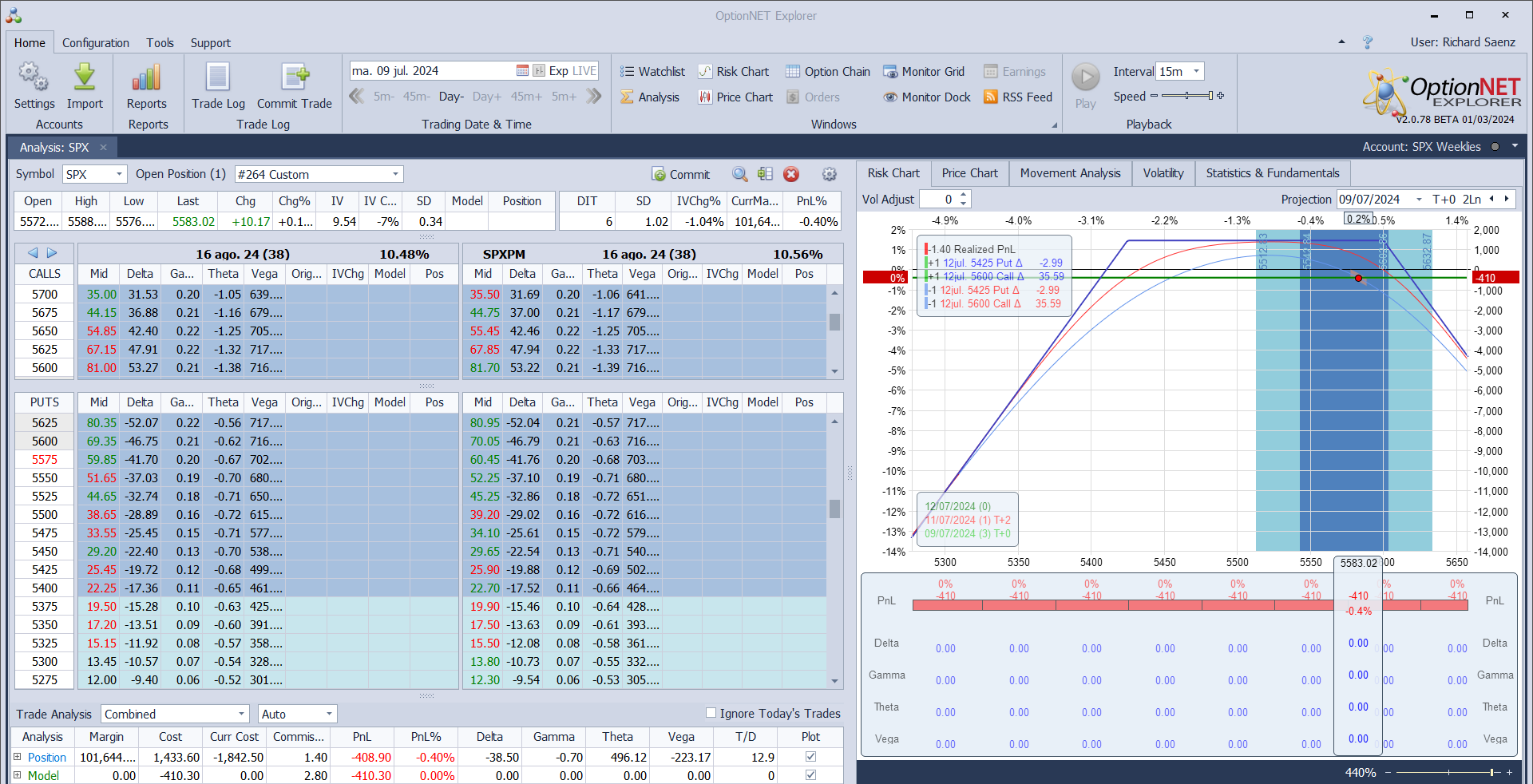The image size is (1533, 784).
Task: Click the Import download arrow icon
Action: 85,77
